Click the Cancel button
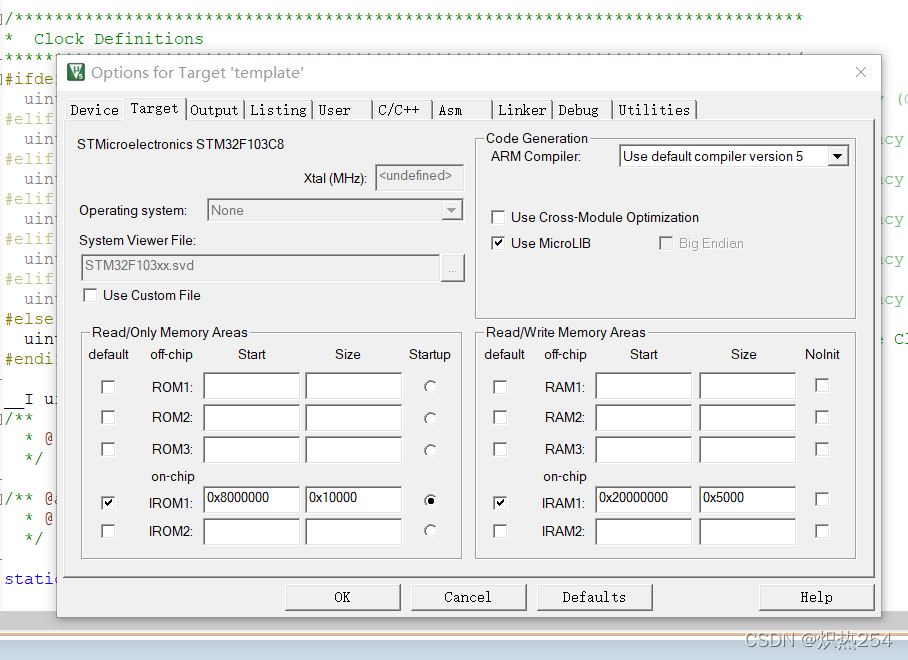908x660 pixels. (468, 597)
